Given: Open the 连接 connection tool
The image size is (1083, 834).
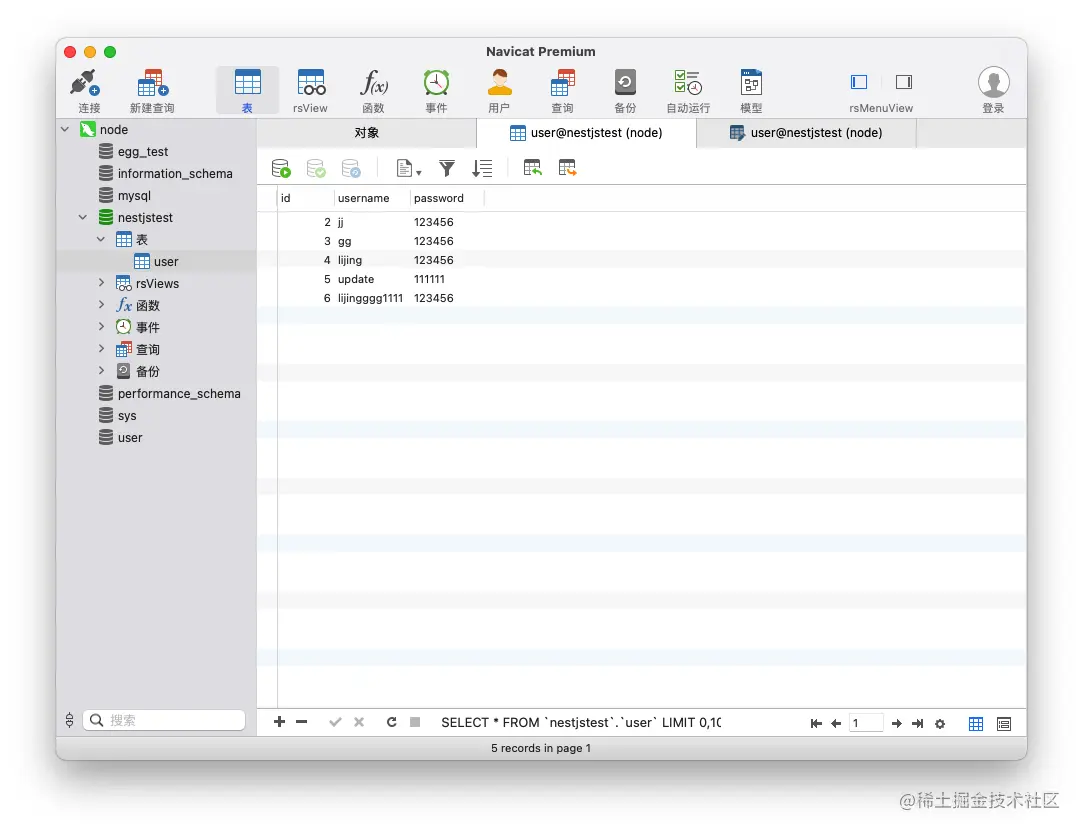Looking at the screenshot, I should [86, 91].
